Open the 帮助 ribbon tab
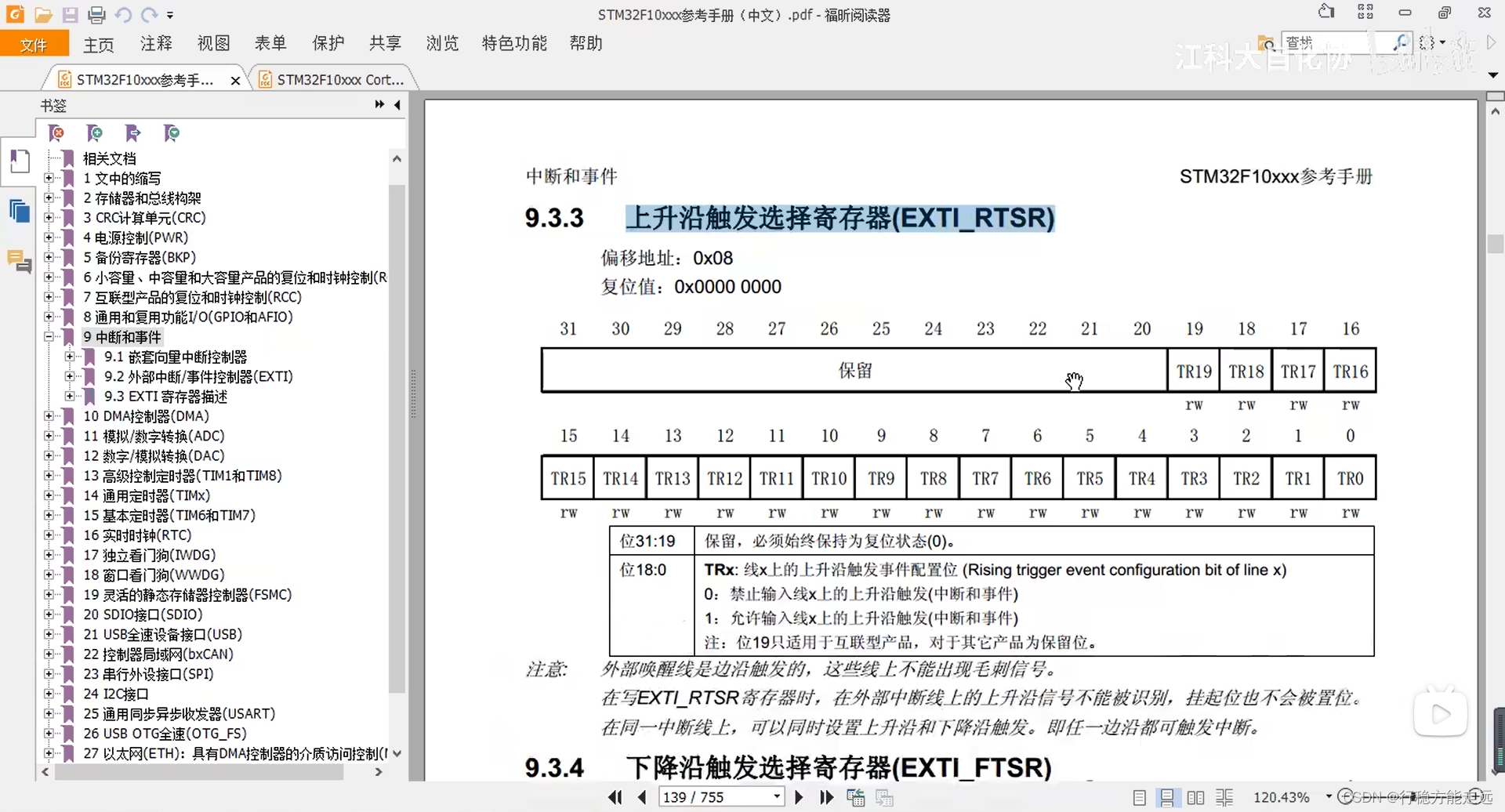Viewport: 1505px width, 812px height. [x=586, y=43]
